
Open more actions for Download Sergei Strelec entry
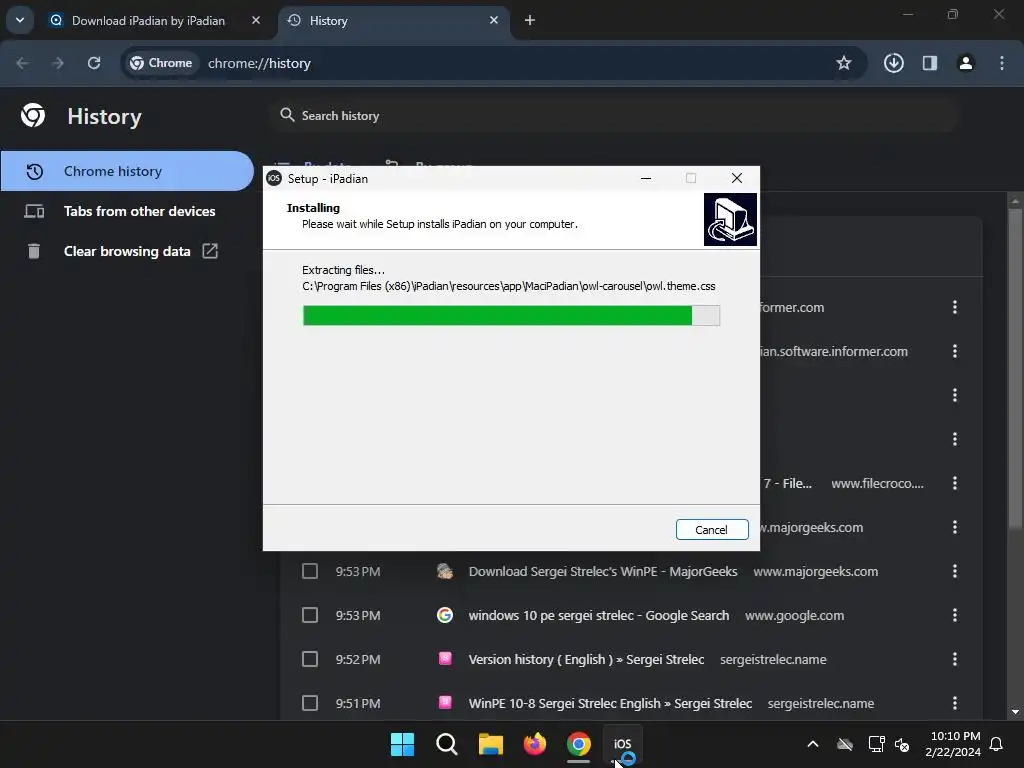coord(955,571)
